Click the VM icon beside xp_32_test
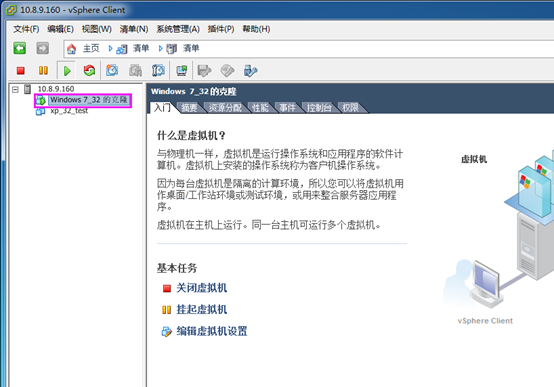This screenshot has height=387, width=554. click(40, 111)
